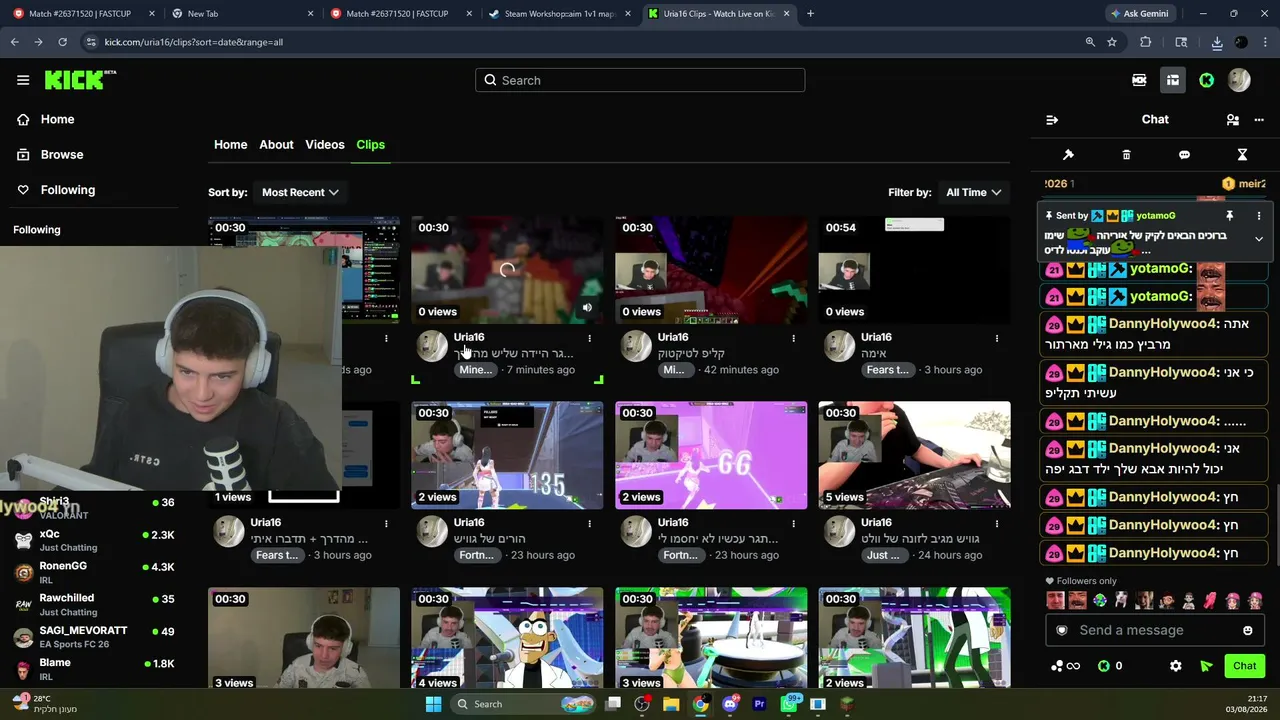Click the video camera icon in the top bar
The height and width of the screenshot is (720, 1280).
click(1139, 80)
